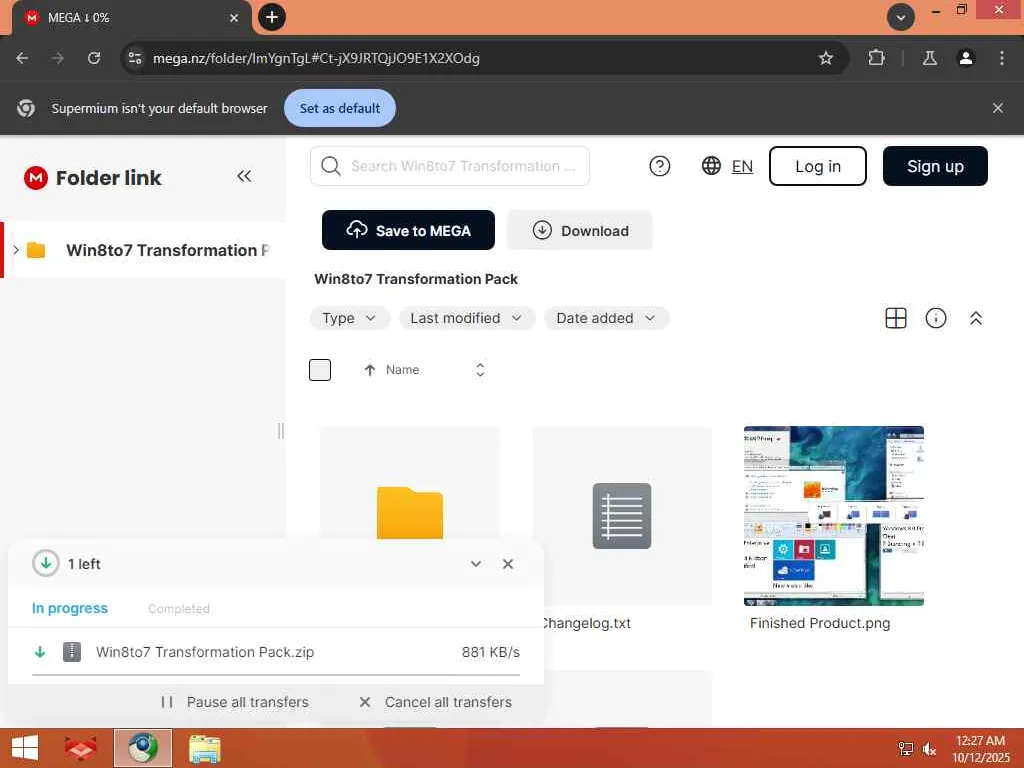The image size is (1024, 768).
Task: Open the Changelog.txt file tile
Action: (622, 516)
